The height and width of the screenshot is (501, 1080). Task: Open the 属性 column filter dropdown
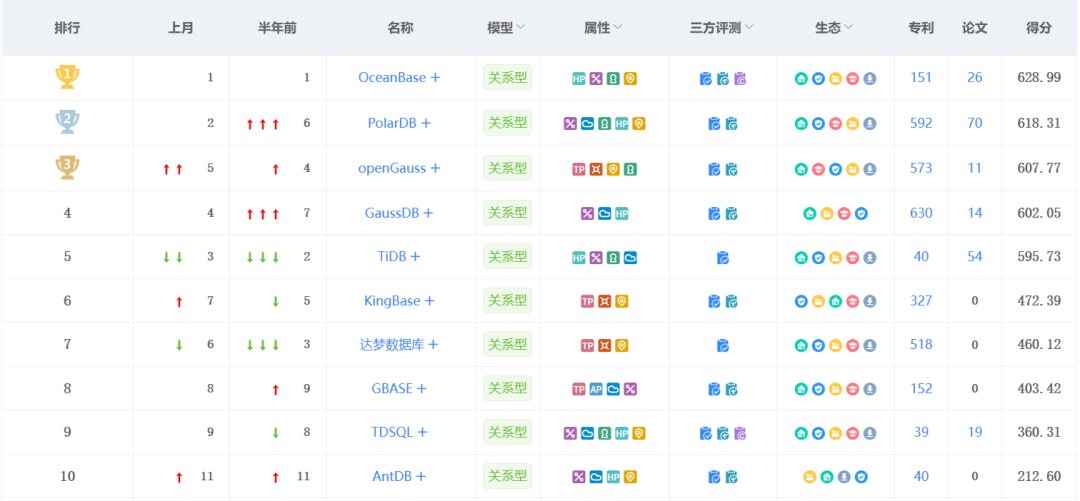(618, 28)
